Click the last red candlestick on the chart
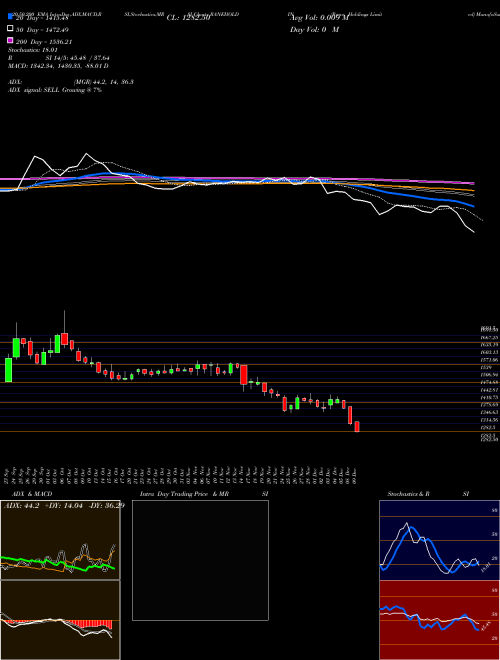 [x=357, y=426]
